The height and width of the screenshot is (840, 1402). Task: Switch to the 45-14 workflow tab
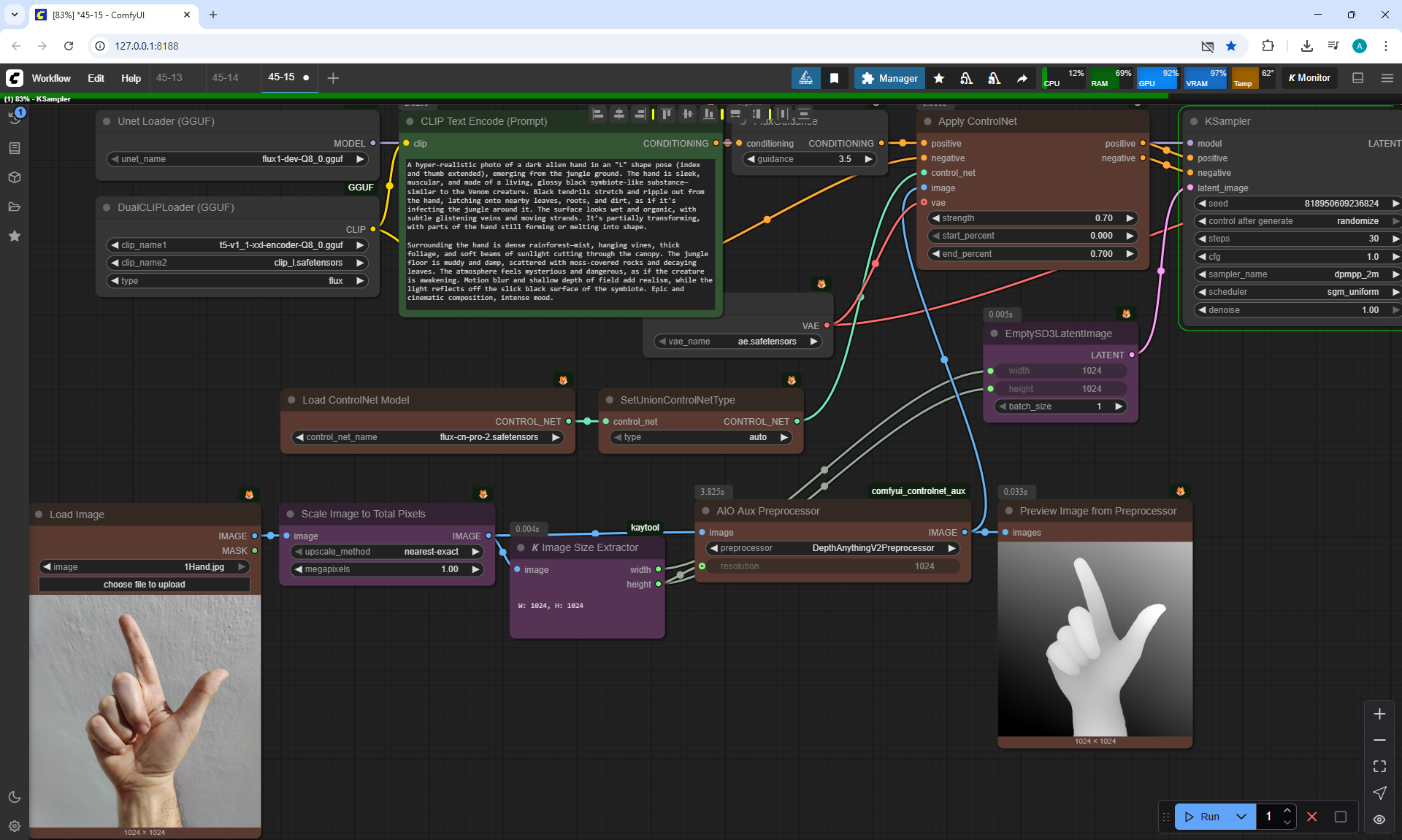tap(225, 78)
